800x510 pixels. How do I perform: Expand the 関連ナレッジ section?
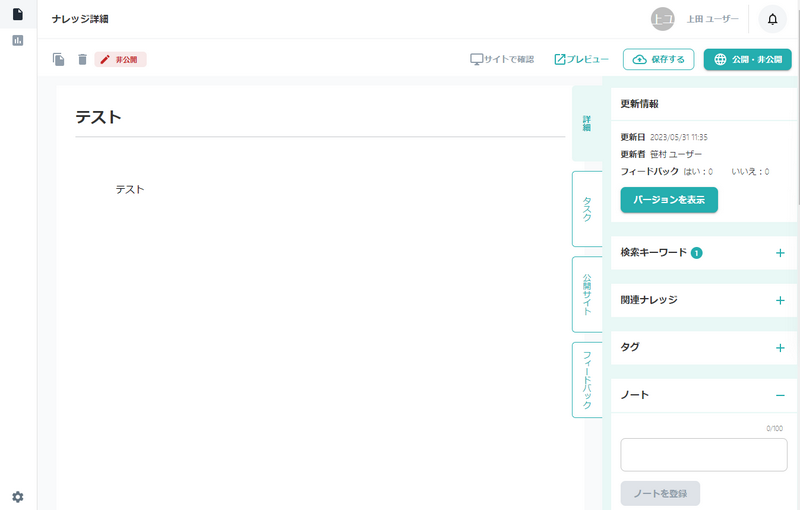780,300
